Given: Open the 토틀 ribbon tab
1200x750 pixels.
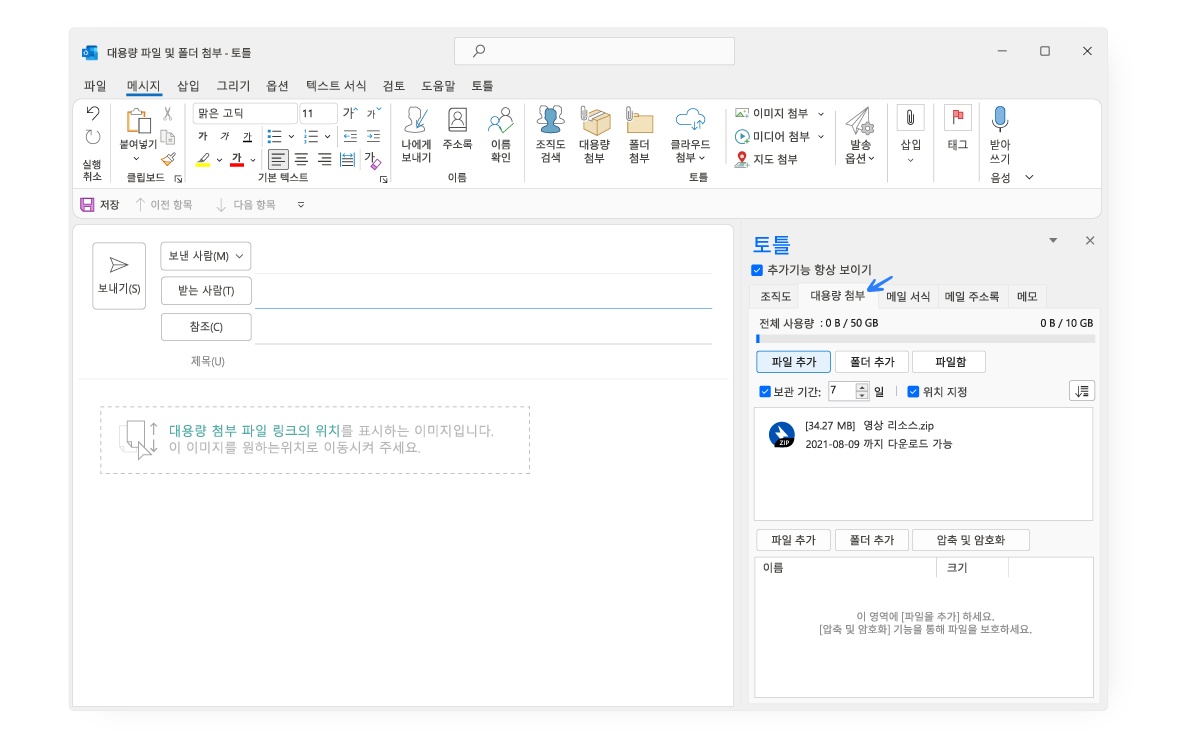Looking at the screenshot, I should coord(482,86).
